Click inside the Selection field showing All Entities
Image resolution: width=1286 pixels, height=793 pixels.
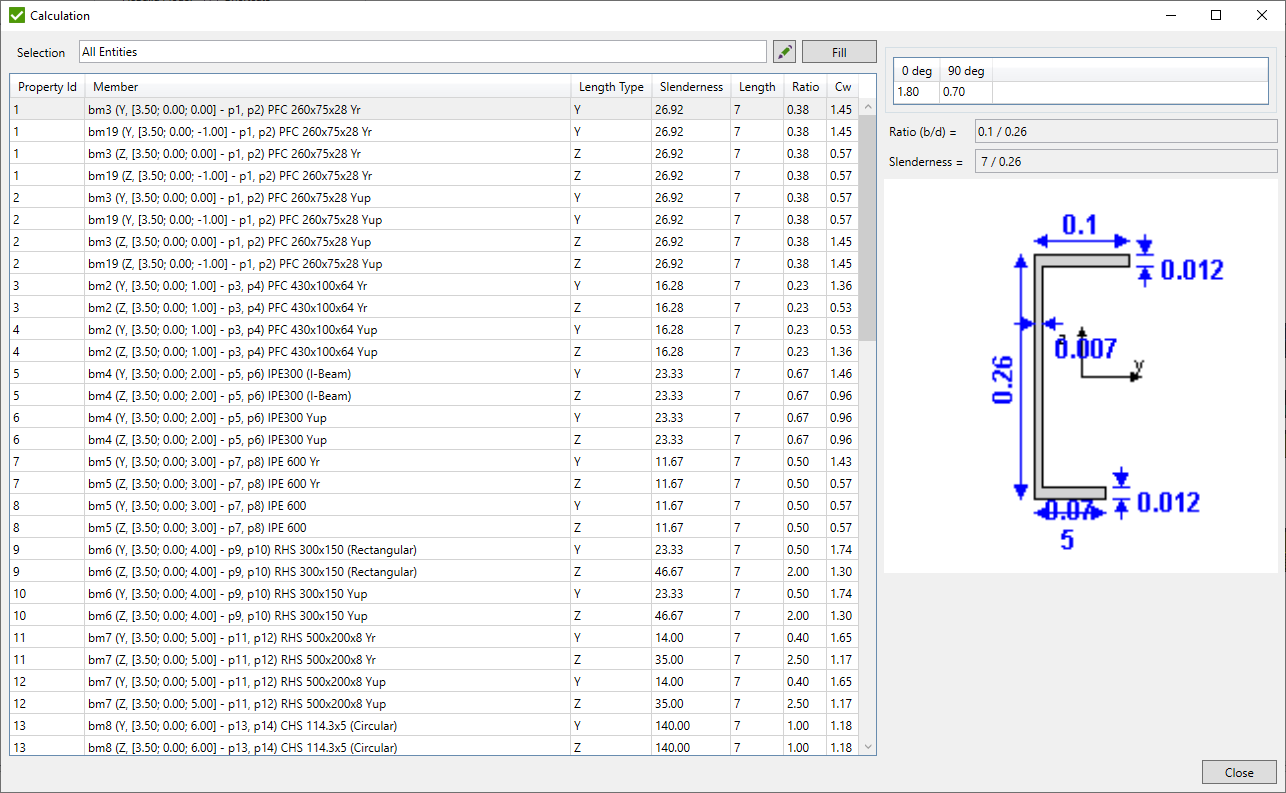tap(400, 51)
